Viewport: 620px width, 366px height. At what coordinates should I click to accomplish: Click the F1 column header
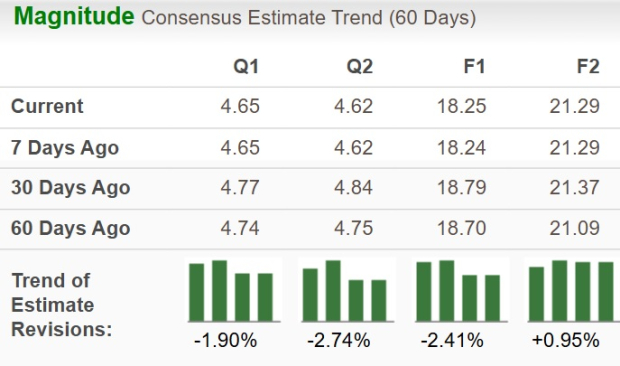pos(474,66)
